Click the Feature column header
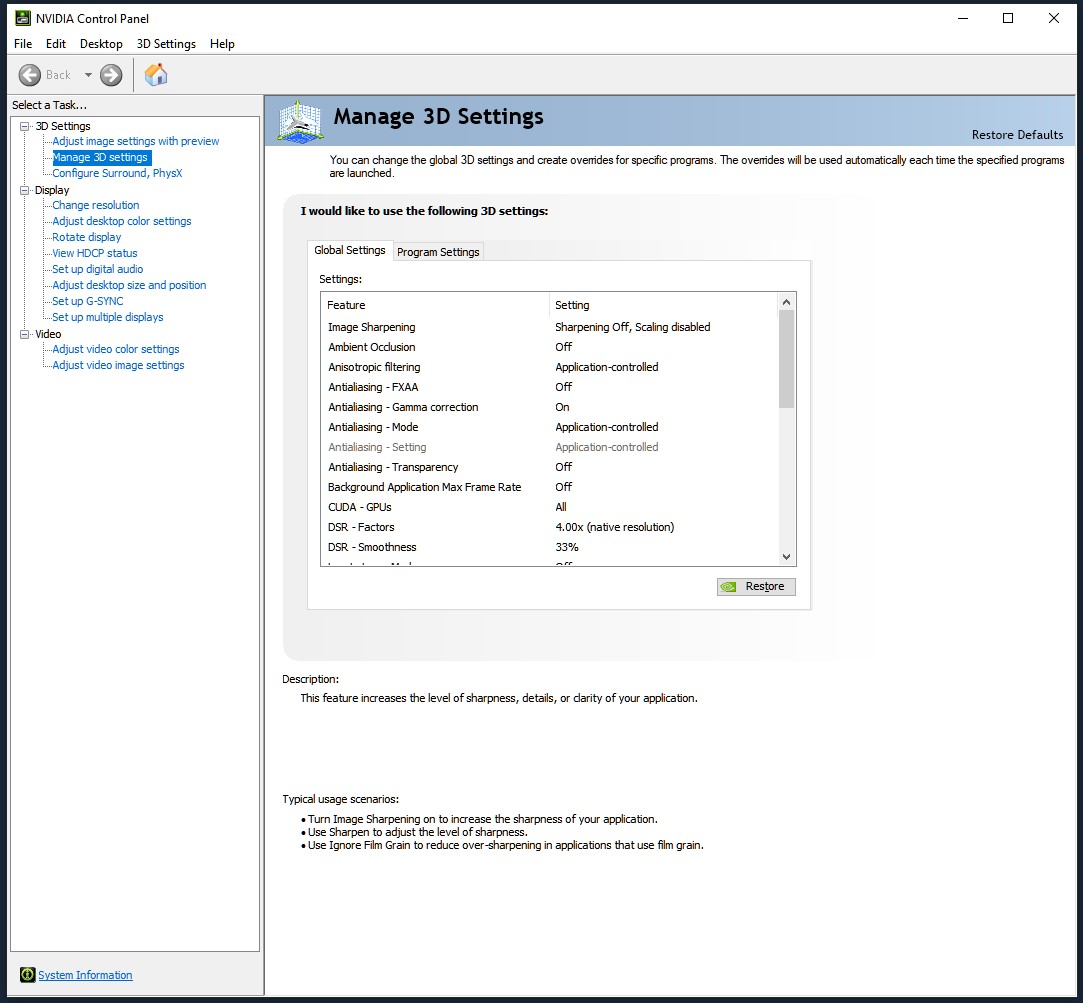The image size is (1083, 1003). click(x=435, y=305)
